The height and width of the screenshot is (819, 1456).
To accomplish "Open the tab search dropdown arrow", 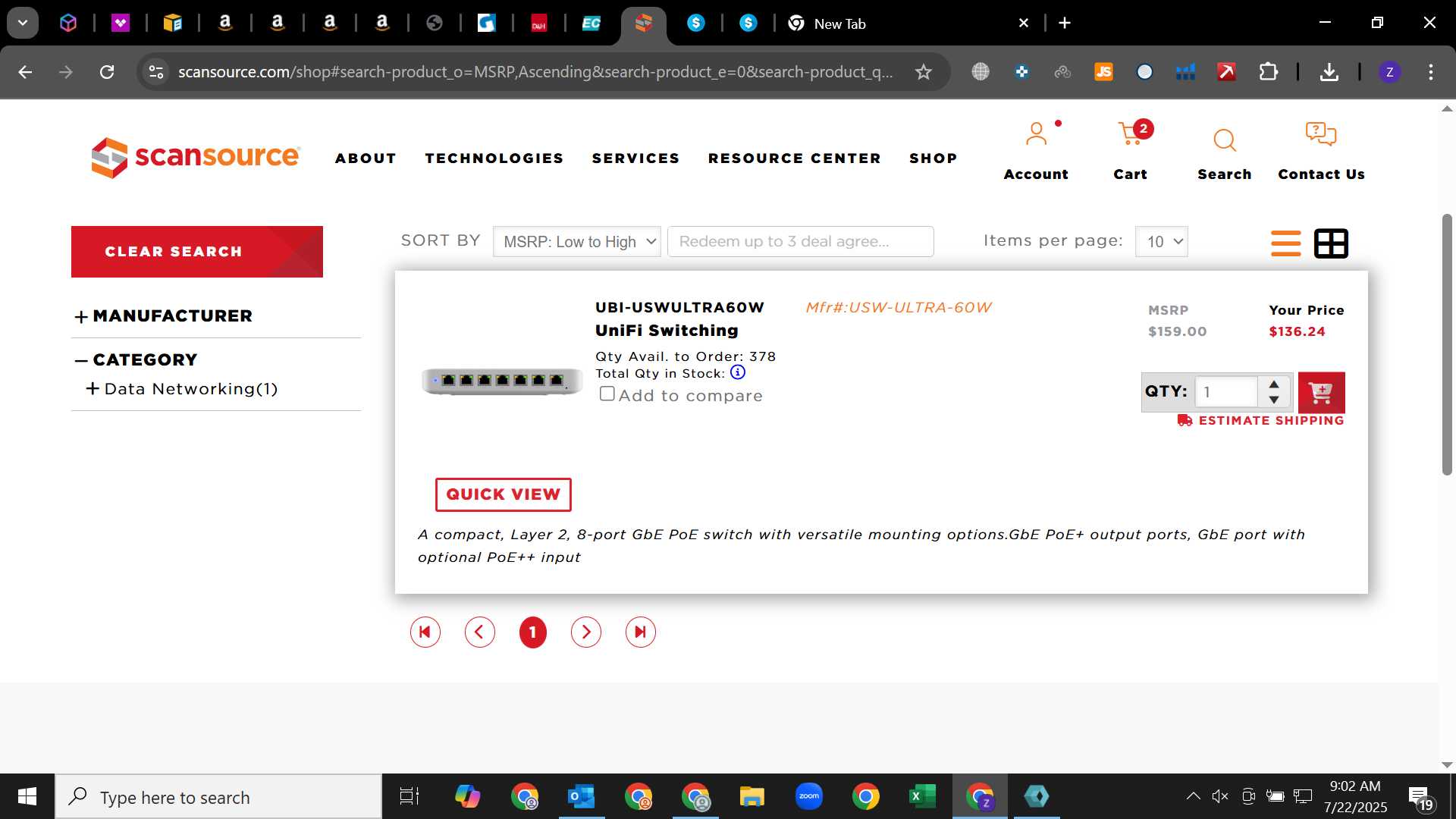I will coord(23,23).
